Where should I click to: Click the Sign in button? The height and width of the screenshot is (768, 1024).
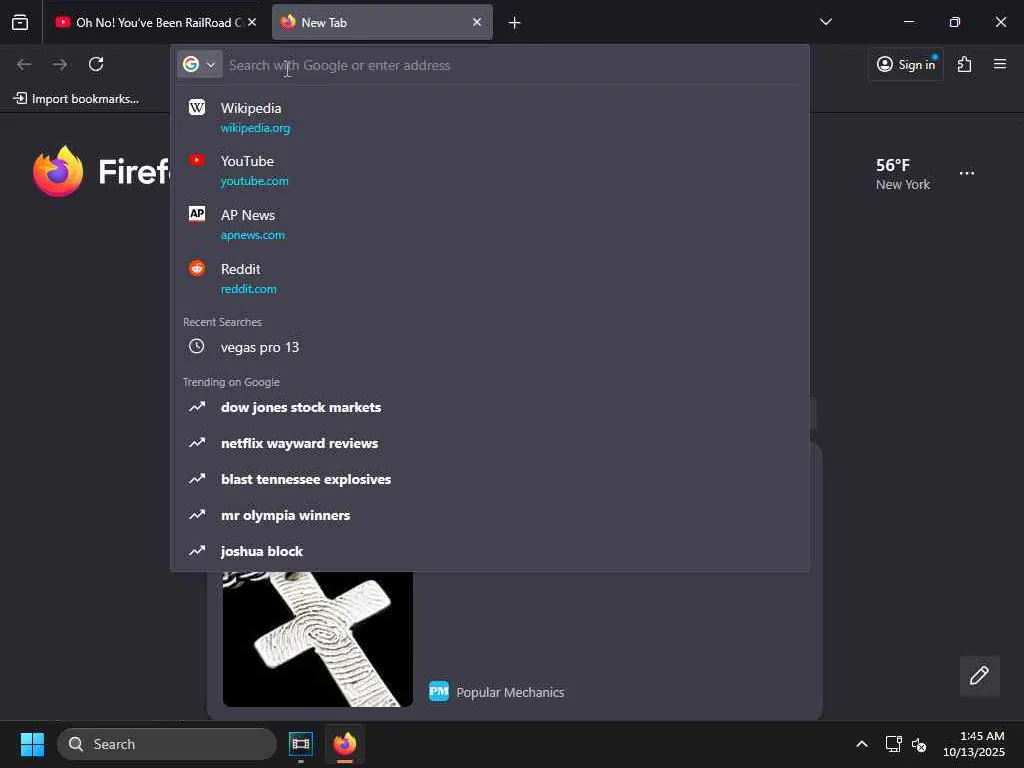(906, 64)
